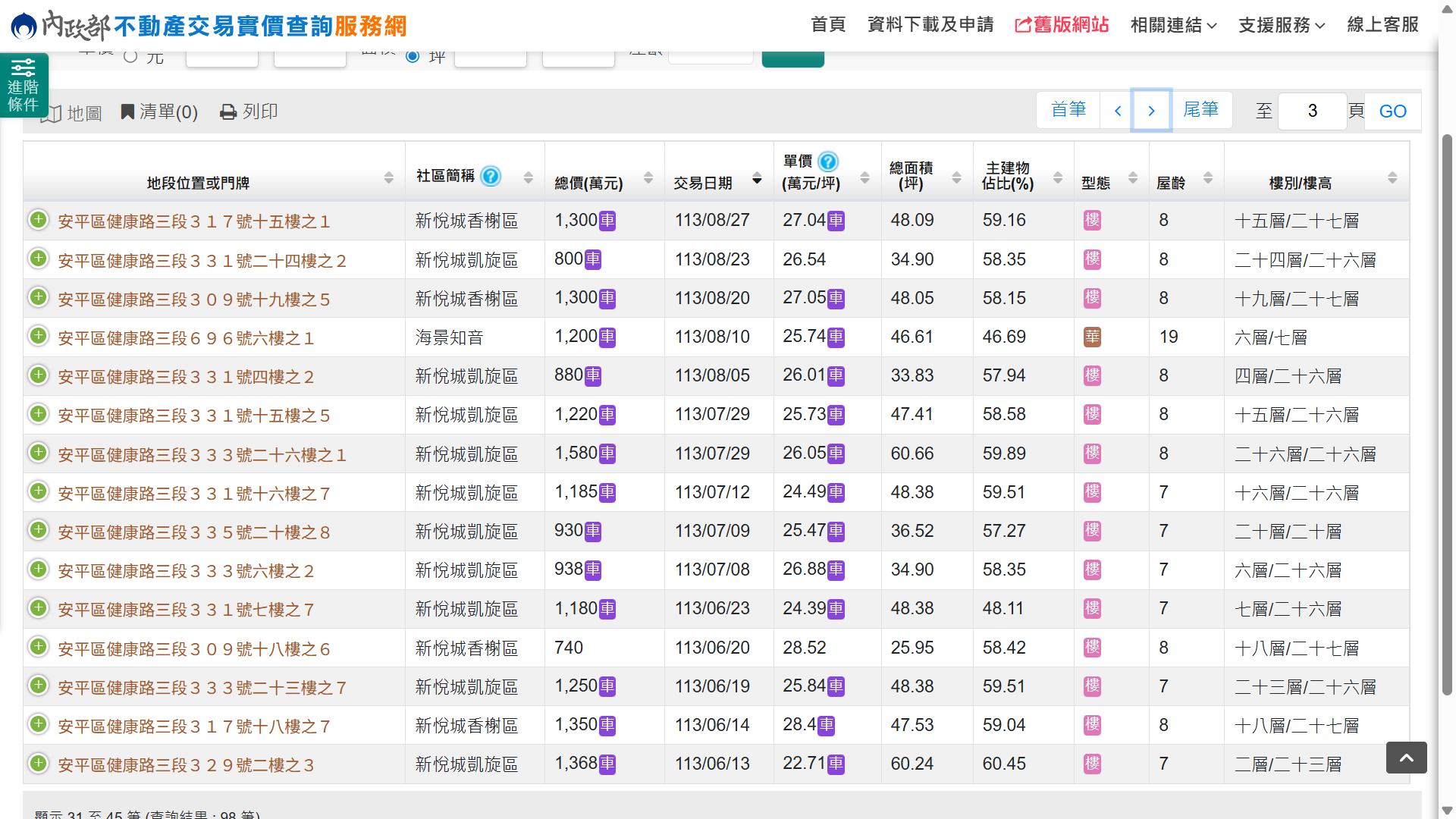The image size is (1456, 819).
Task: Expand row for 健康路三段317號十五樓之1
Action: click(38, 220)
